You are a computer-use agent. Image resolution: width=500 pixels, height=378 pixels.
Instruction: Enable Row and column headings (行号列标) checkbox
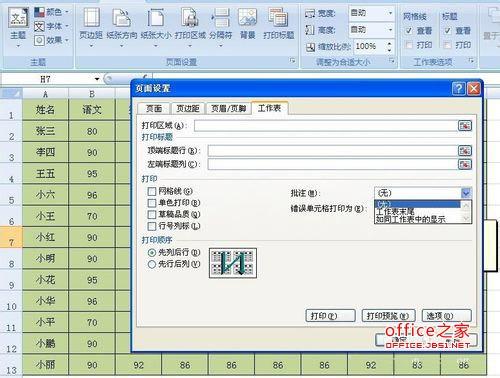pyautogui.click(x=152, y=226)
